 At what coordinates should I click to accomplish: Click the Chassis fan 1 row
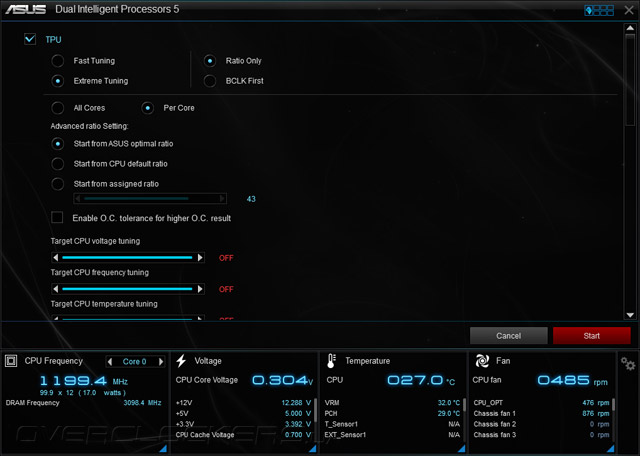[x=541, y=414]
